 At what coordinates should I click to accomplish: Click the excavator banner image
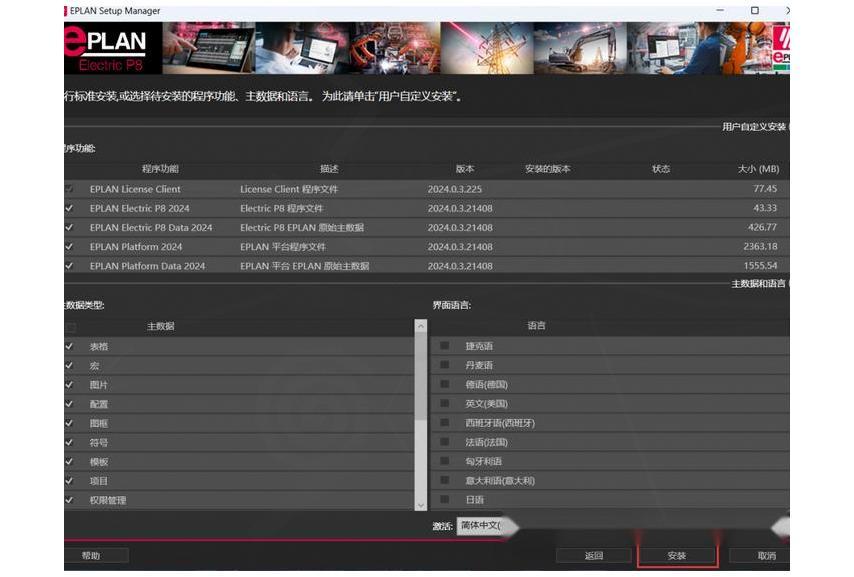pyautogui.click(x=580, y=48)
